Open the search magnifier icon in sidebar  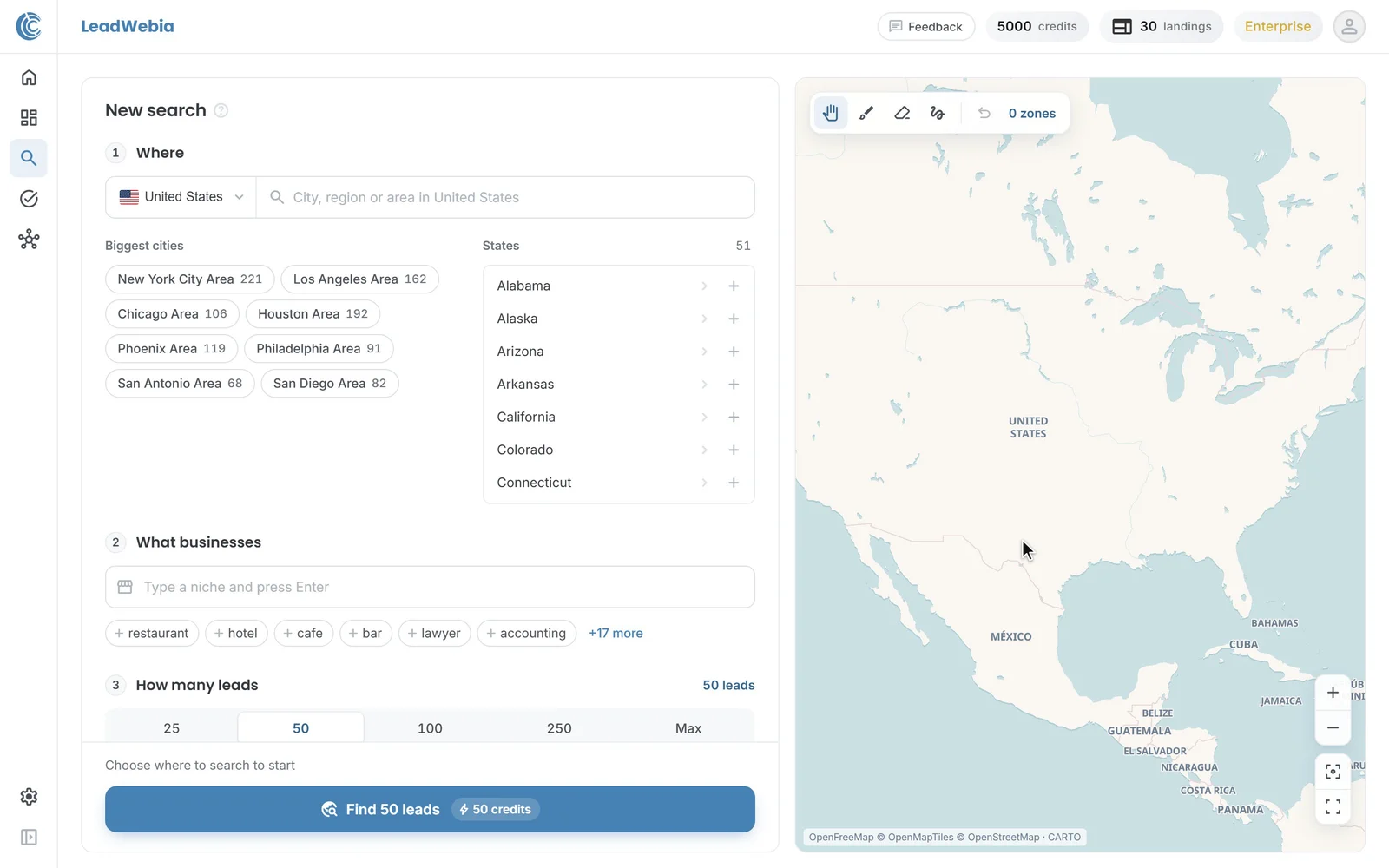pyautogui.click(x=29, y=158)
